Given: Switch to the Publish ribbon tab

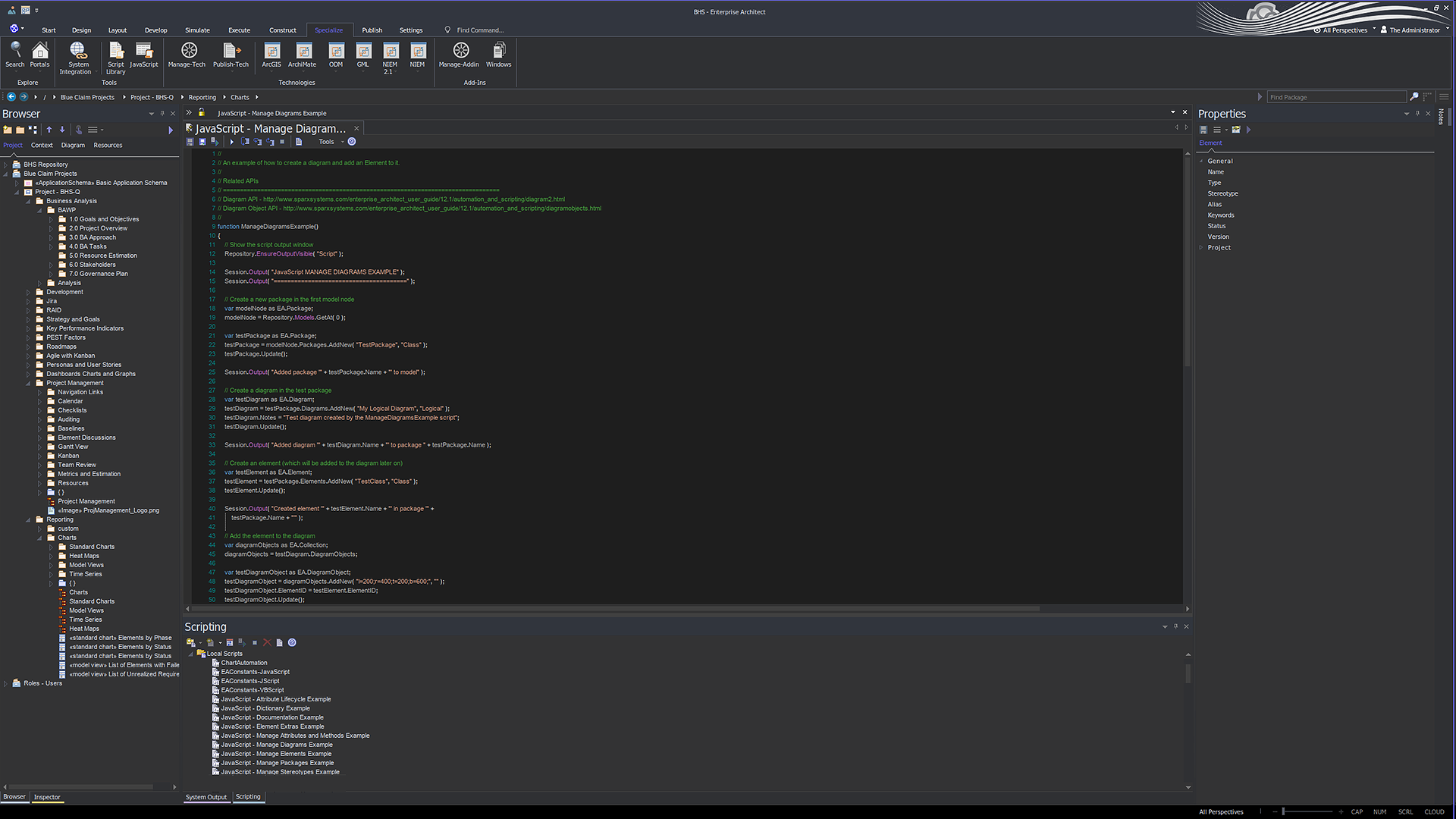Looking at the screenshot, I should click(372, 30).
